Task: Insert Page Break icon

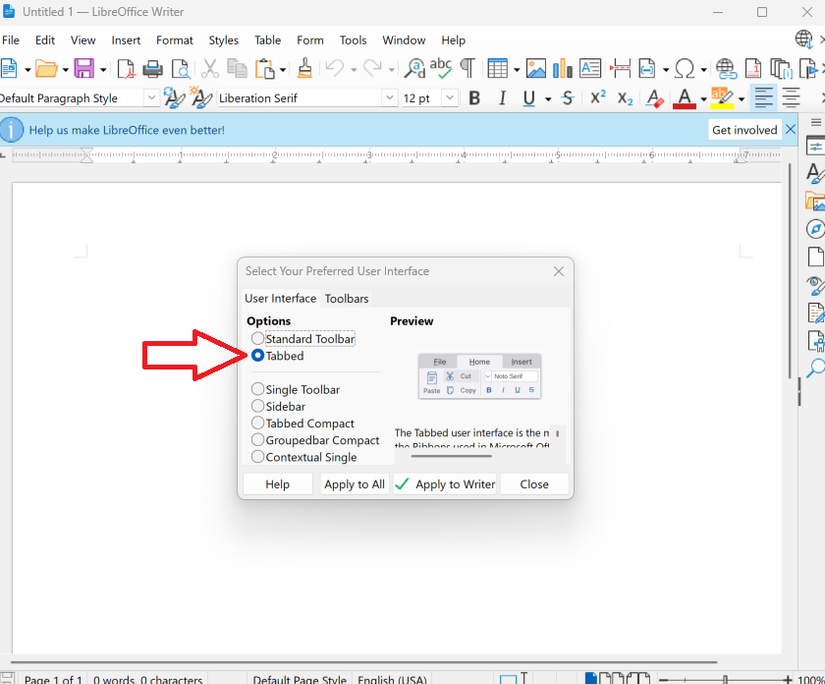Action: tap(621, 68)
